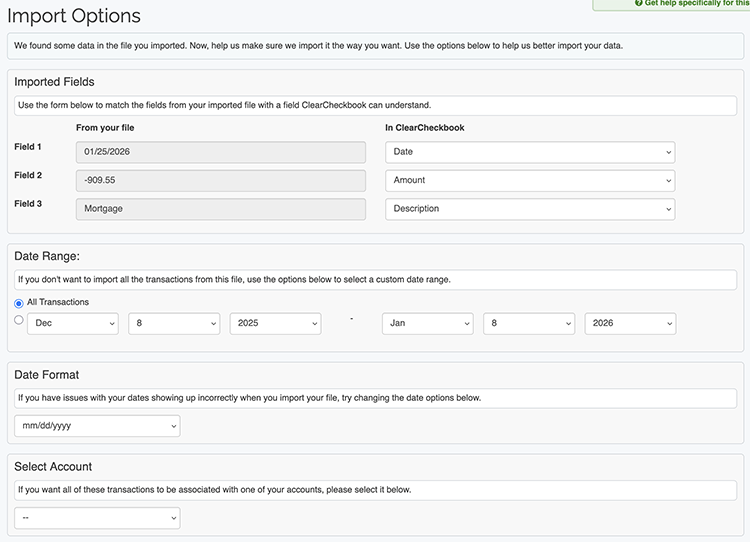Click the 'Field 2' row label
Image resolution: width=750 pixels, height=542 pixels.
(x=28, y=175)
